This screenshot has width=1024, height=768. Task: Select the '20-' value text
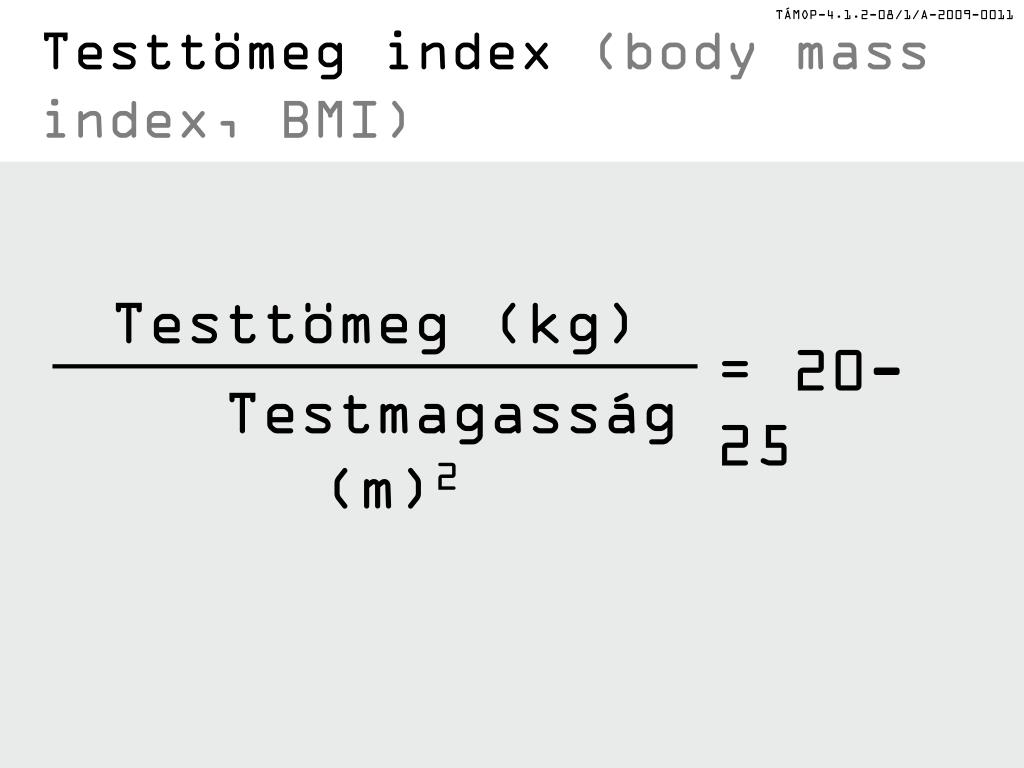(848, 370)
